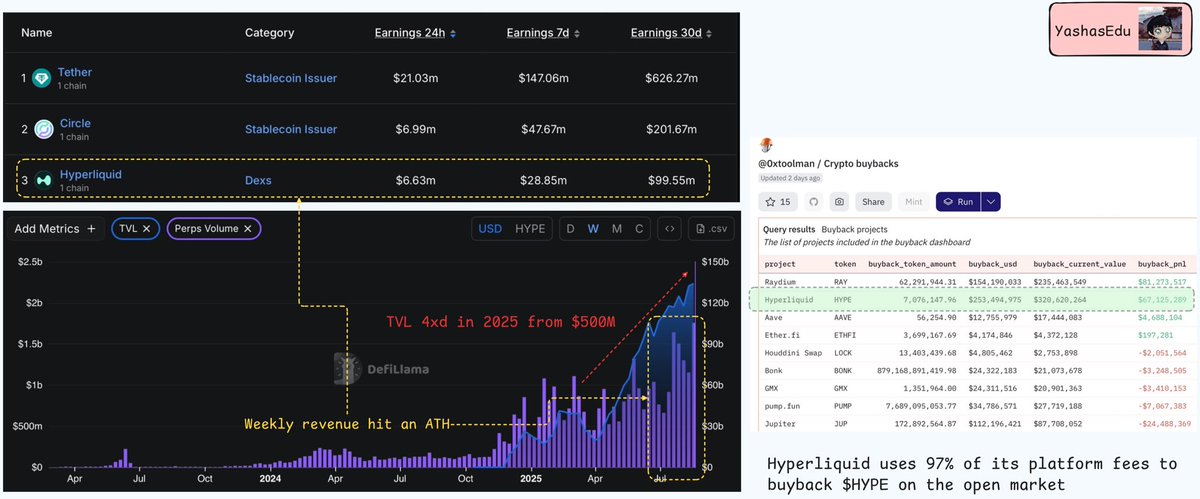Select daily D interval
The height and width of the screenshot is (499, 1200).
click(571, 229)
